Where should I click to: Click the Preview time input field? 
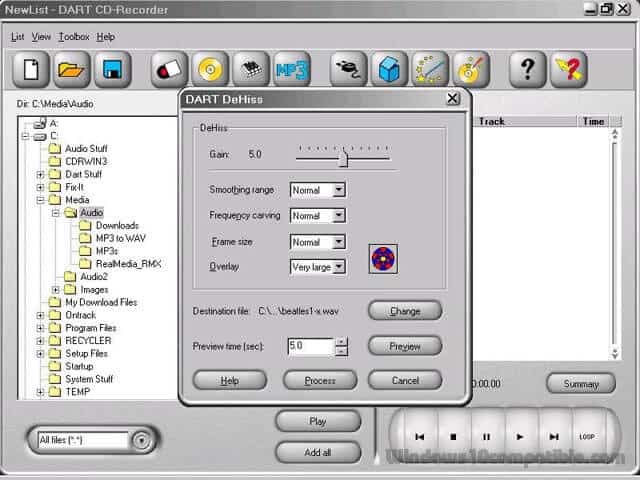click(x=309, y=346)
